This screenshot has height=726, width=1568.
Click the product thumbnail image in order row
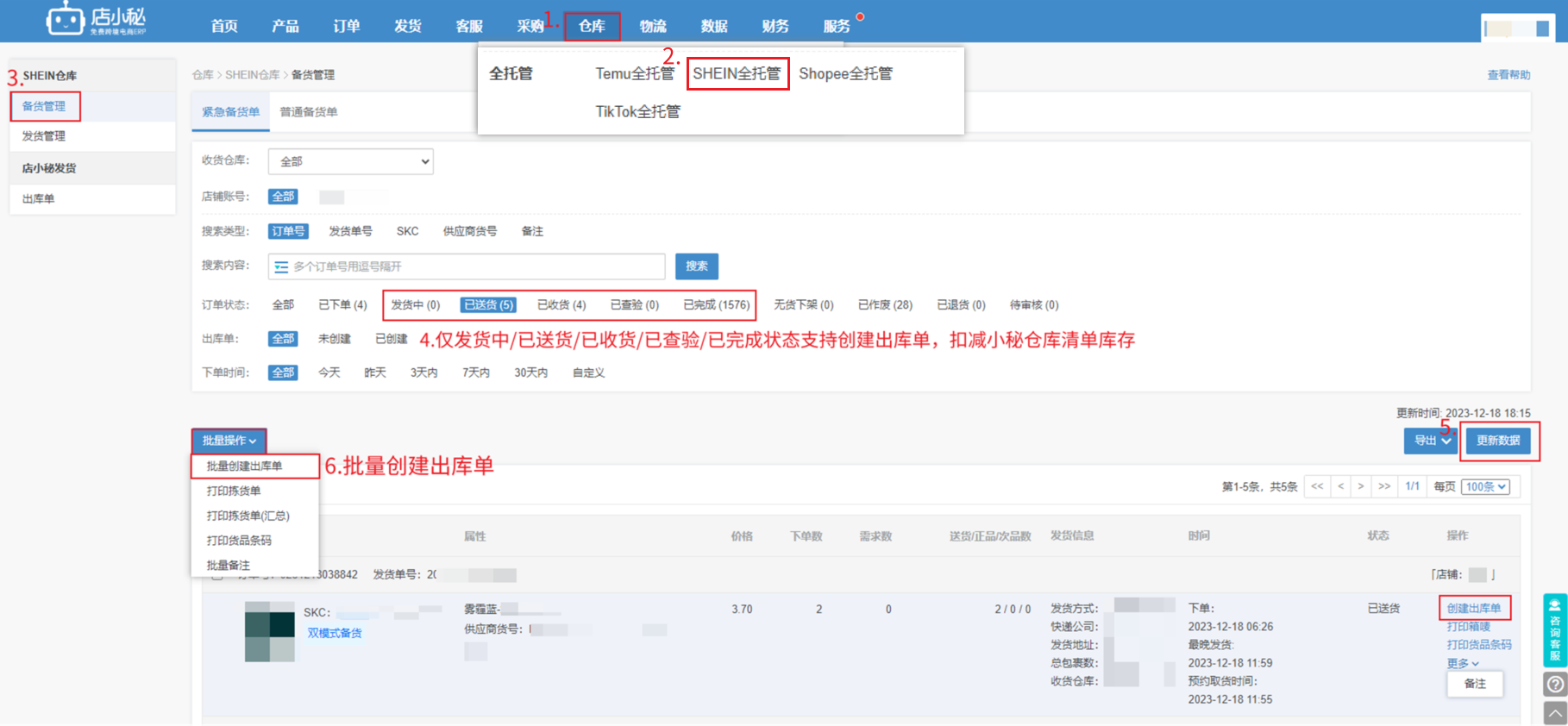point(269,632)
